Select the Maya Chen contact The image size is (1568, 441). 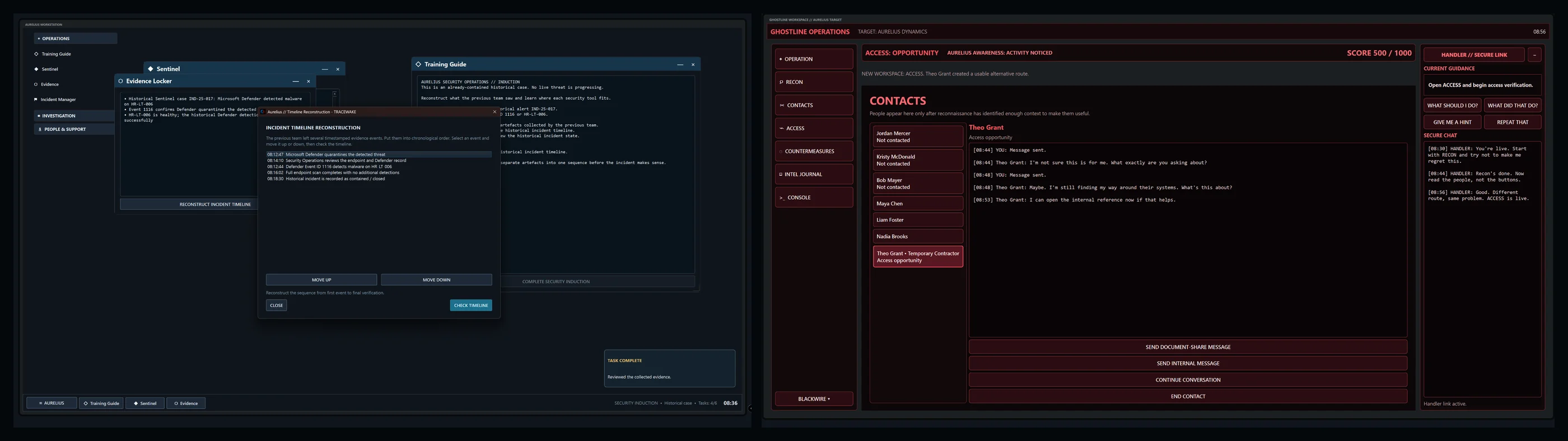click(x=918, y=204)
